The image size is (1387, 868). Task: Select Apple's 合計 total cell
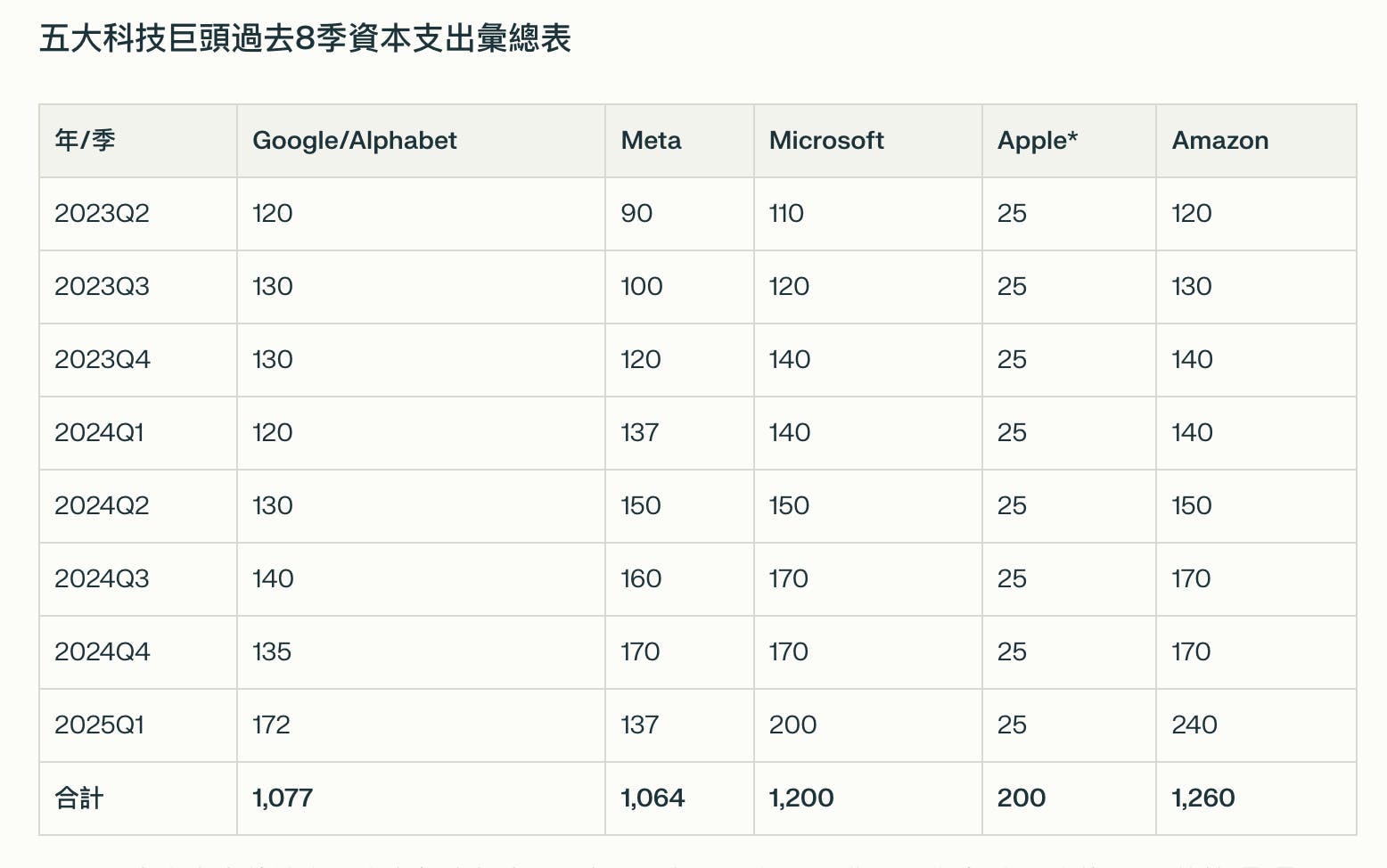(1022, 798)
